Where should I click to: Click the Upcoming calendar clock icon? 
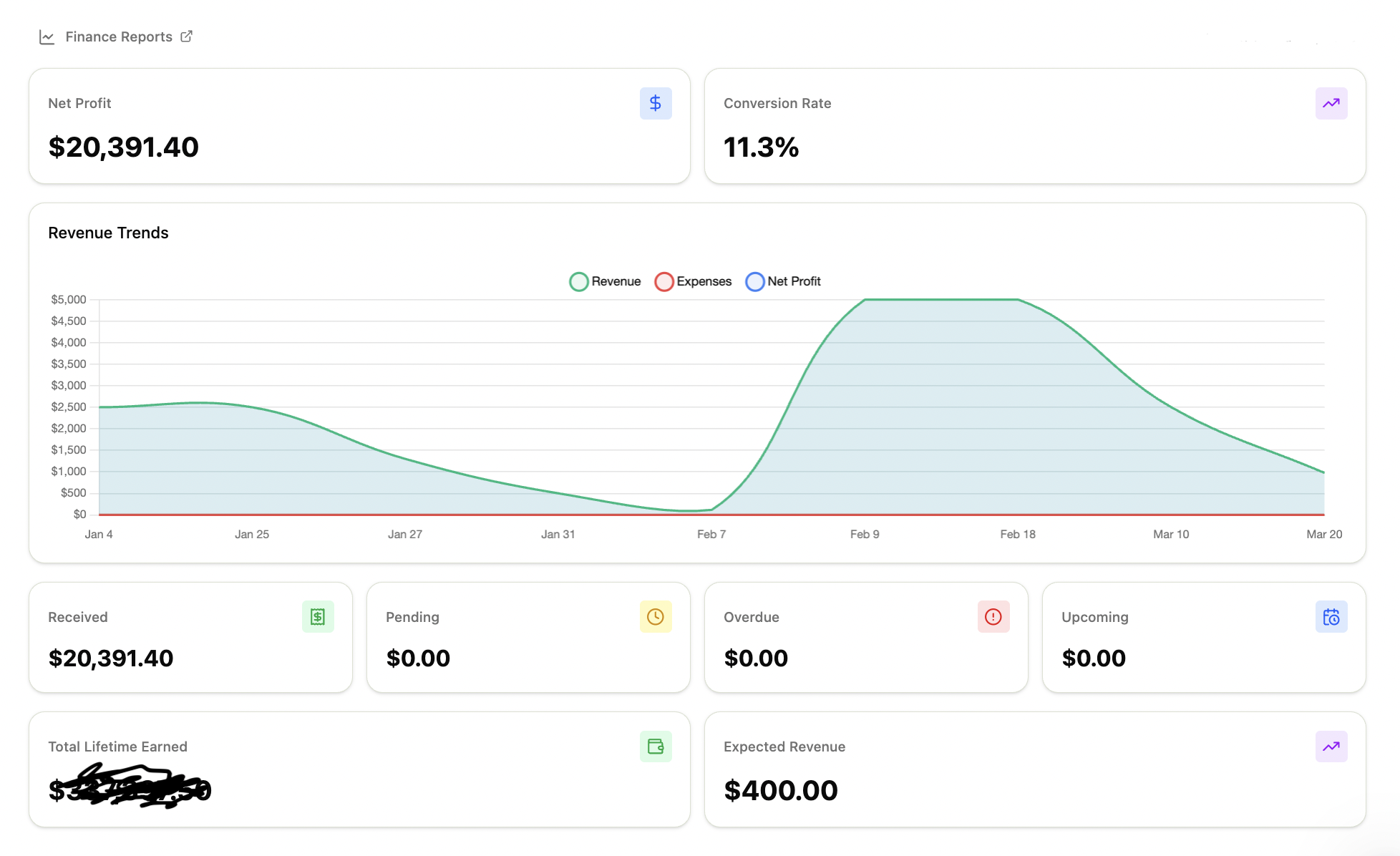point(1331,616)
